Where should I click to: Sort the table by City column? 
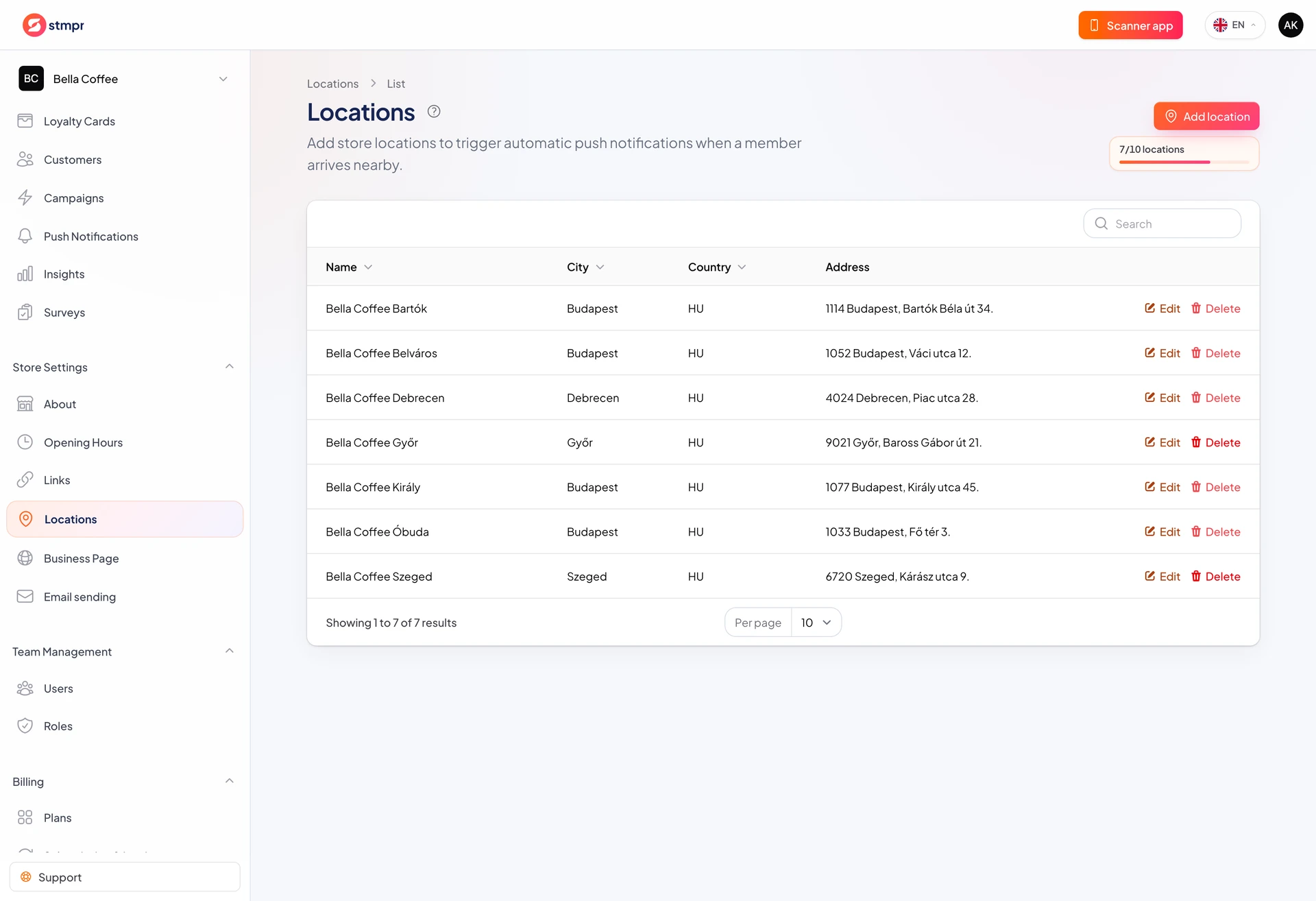[585, 267]
